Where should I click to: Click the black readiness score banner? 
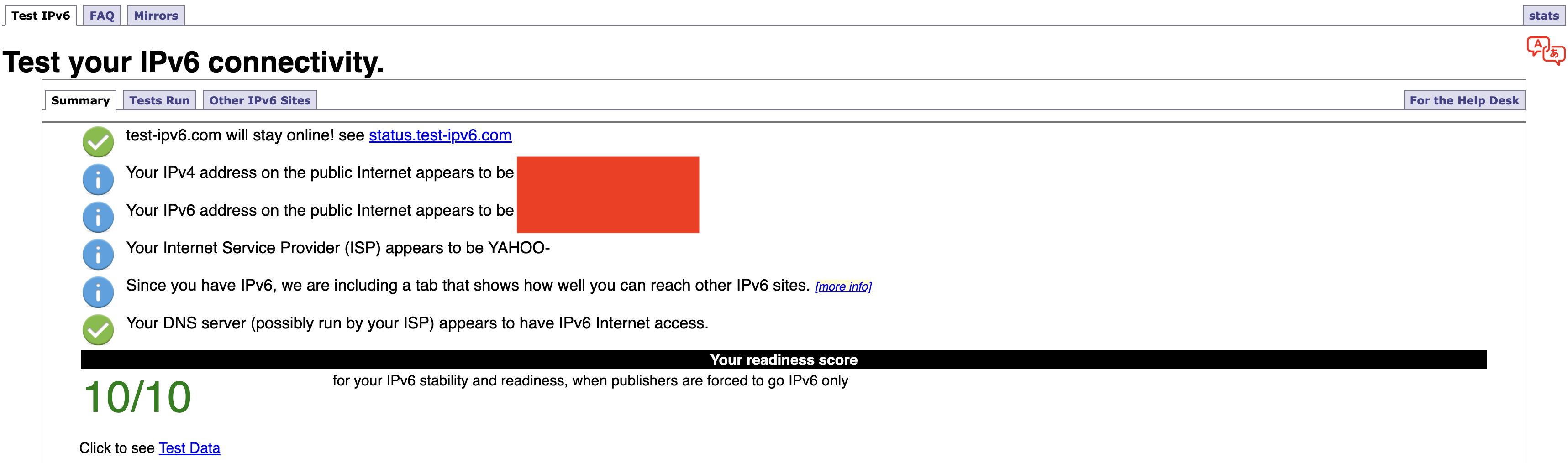(784, 359)
